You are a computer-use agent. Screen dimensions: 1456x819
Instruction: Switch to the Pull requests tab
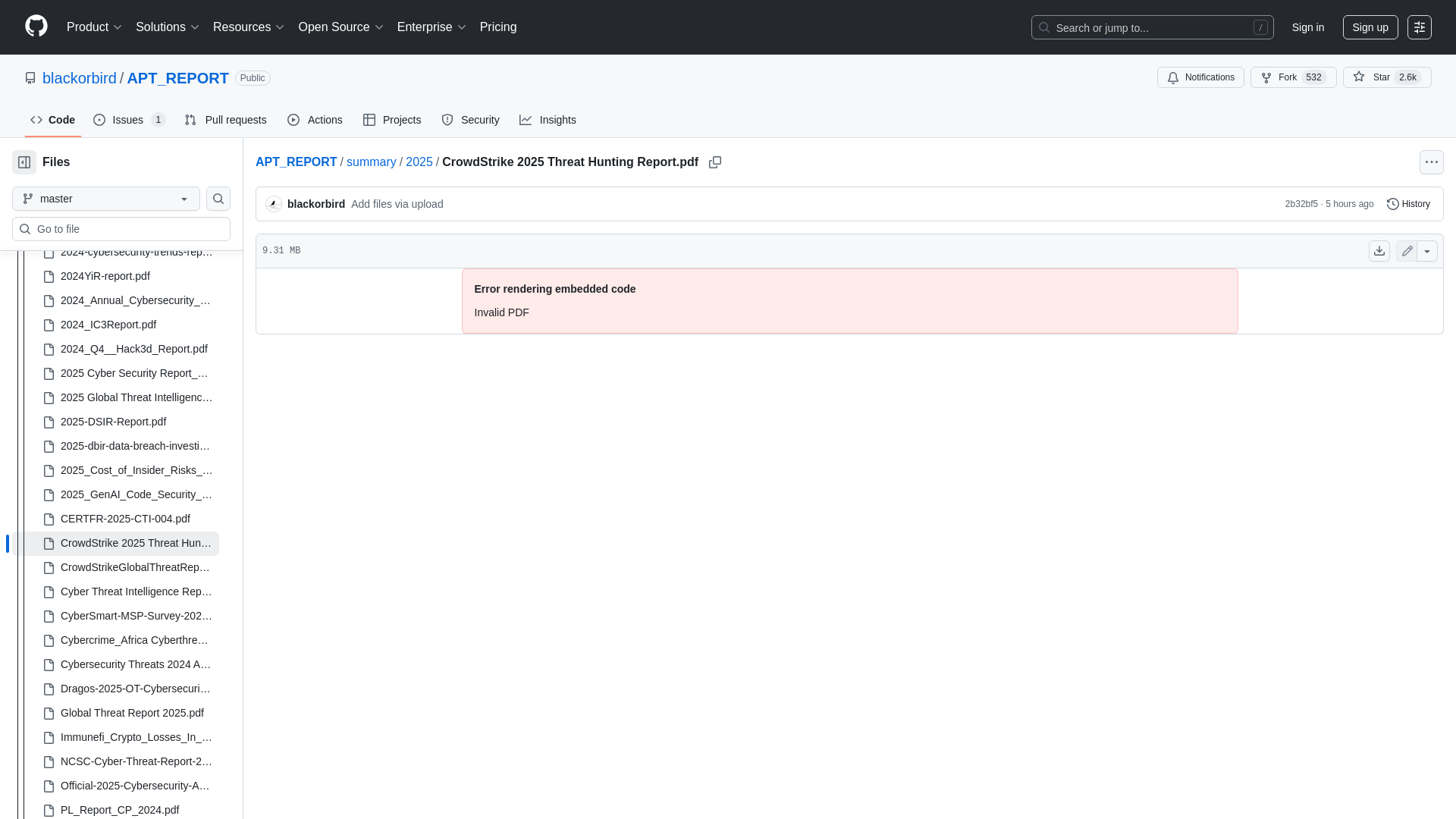(225, 120)
